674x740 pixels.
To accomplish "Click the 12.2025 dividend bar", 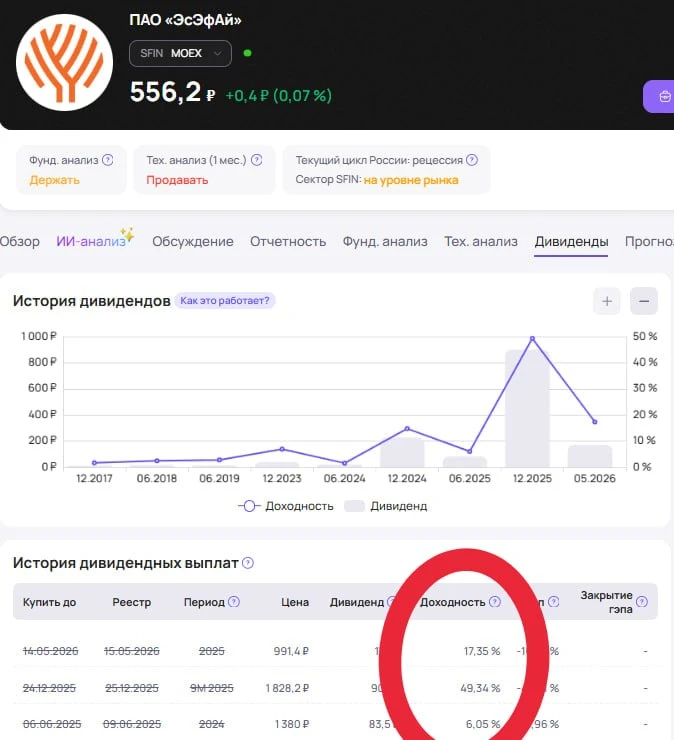I will coord(528,408).
